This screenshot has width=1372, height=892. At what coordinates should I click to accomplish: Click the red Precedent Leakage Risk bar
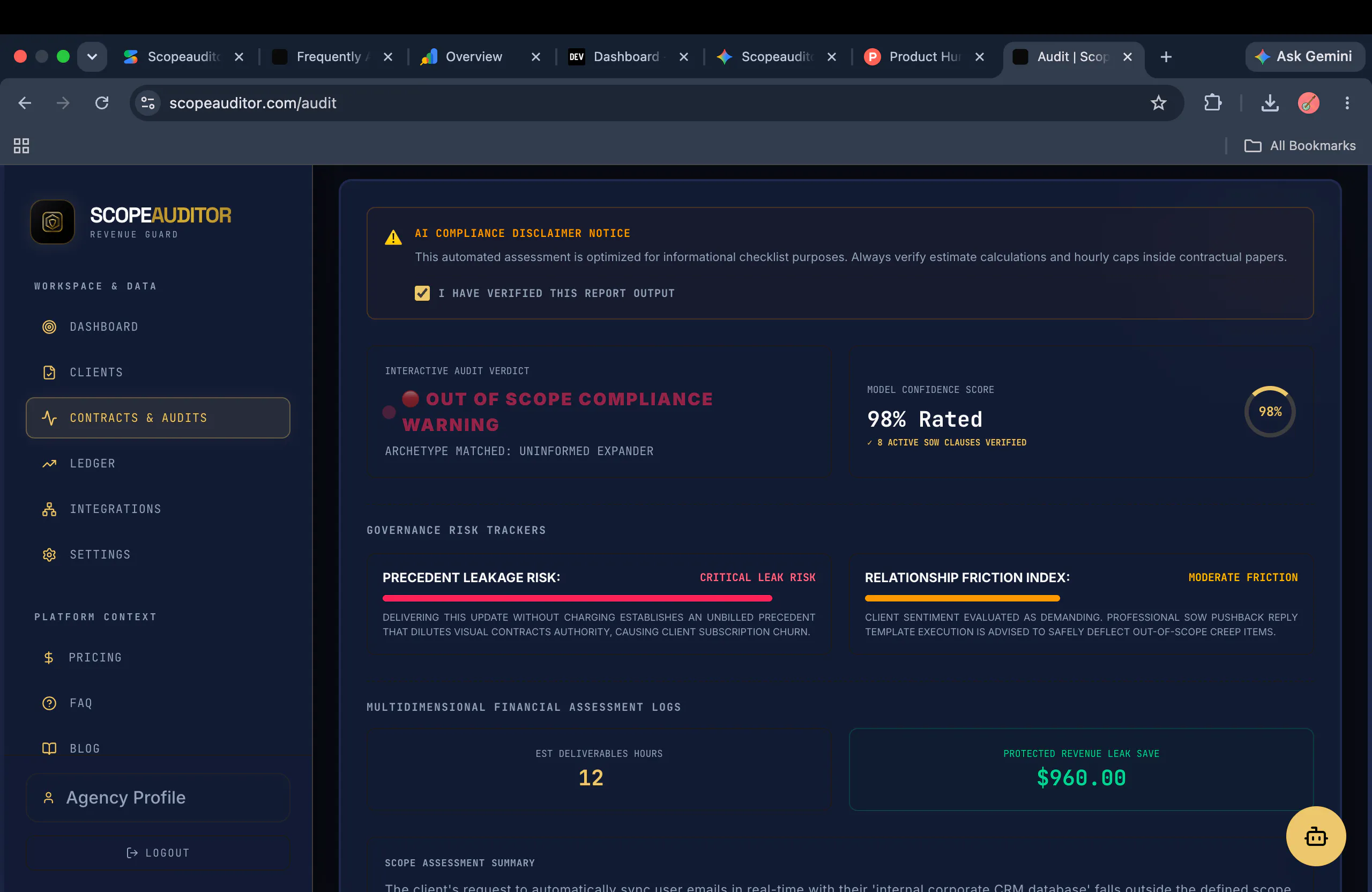[x=577, y=599]
